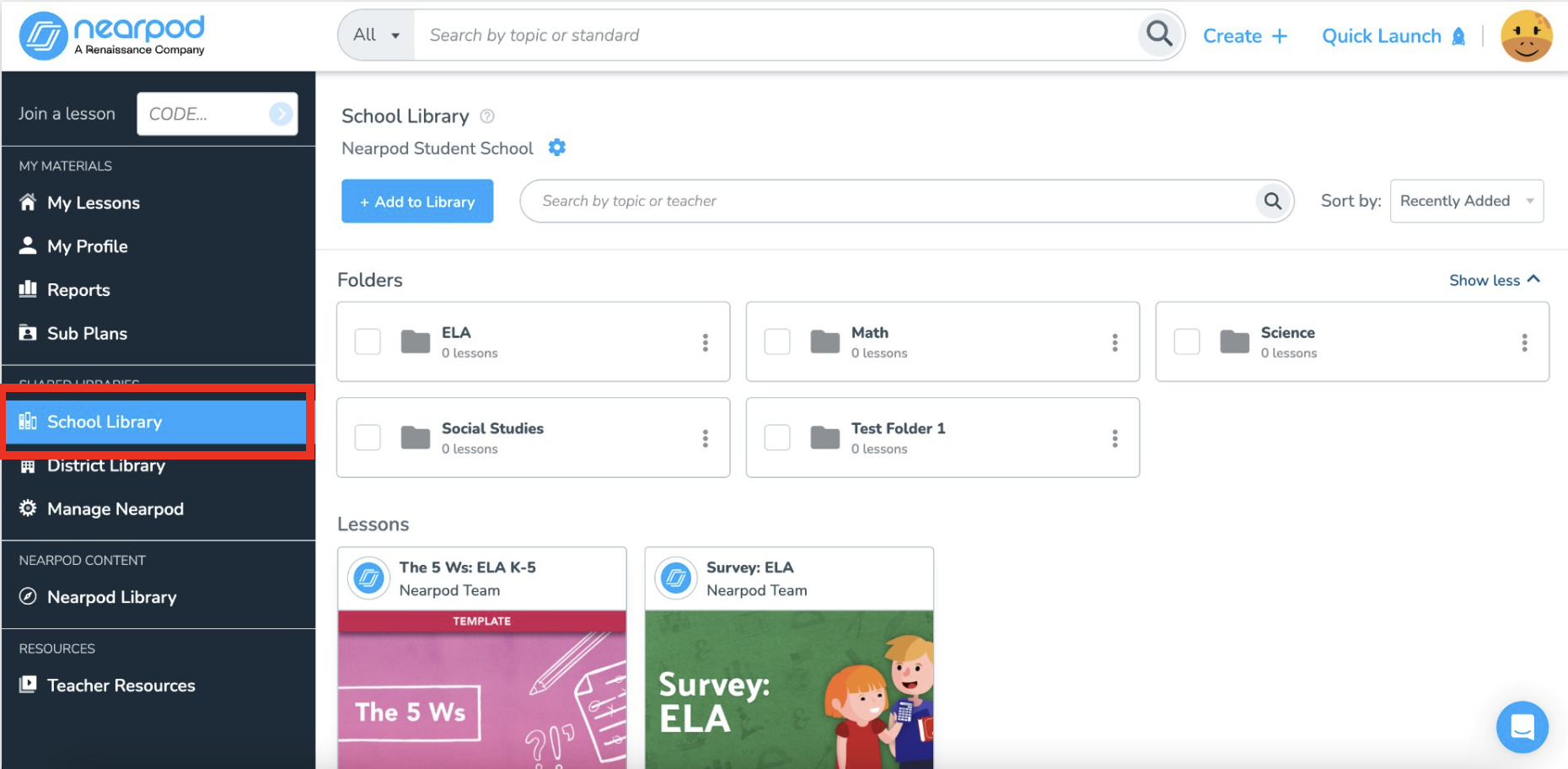Open Sub Plans in sidebar
Viewport: 1568px width, 769px height.
pos(87,333)
